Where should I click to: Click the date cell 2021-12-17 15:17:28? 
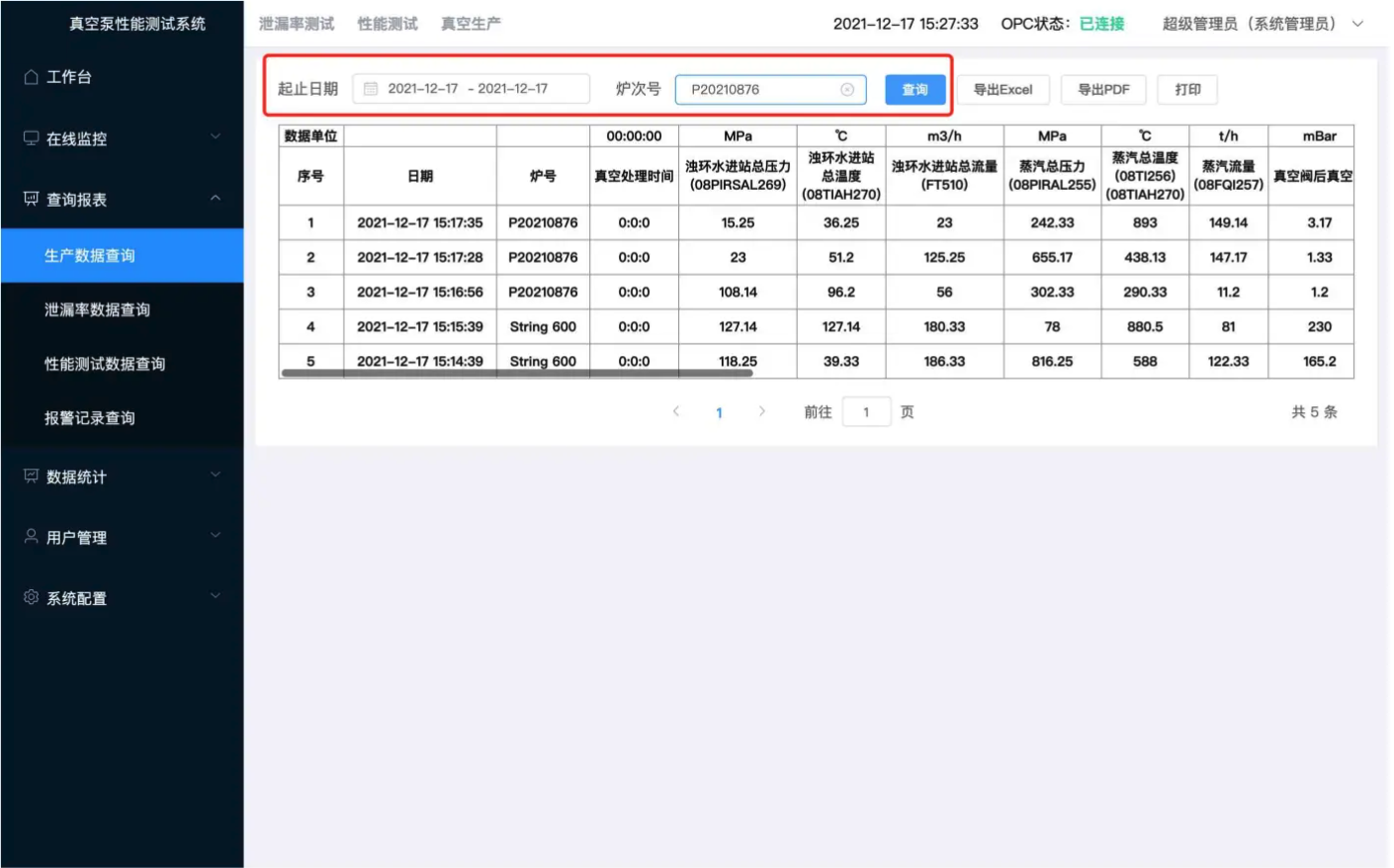(420, 257)
